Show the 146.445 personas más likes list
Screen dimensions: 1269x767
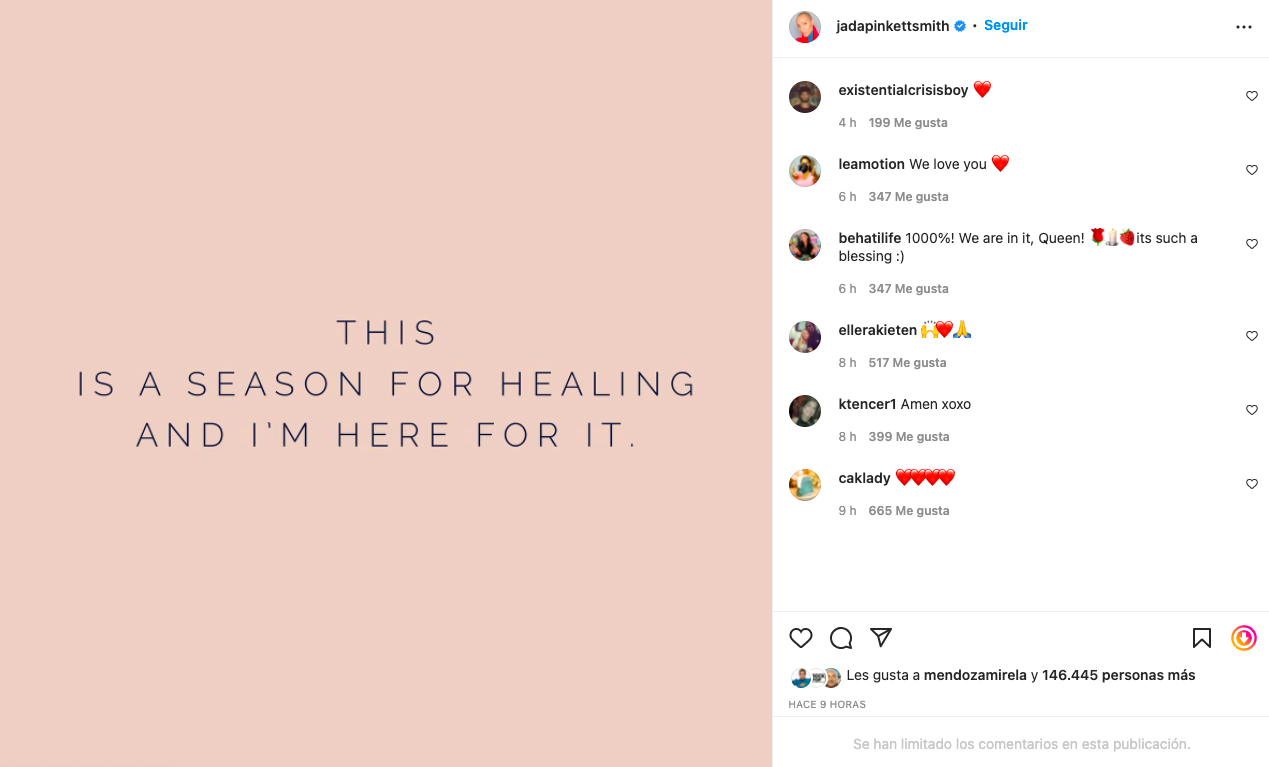tap(1118, 675)
